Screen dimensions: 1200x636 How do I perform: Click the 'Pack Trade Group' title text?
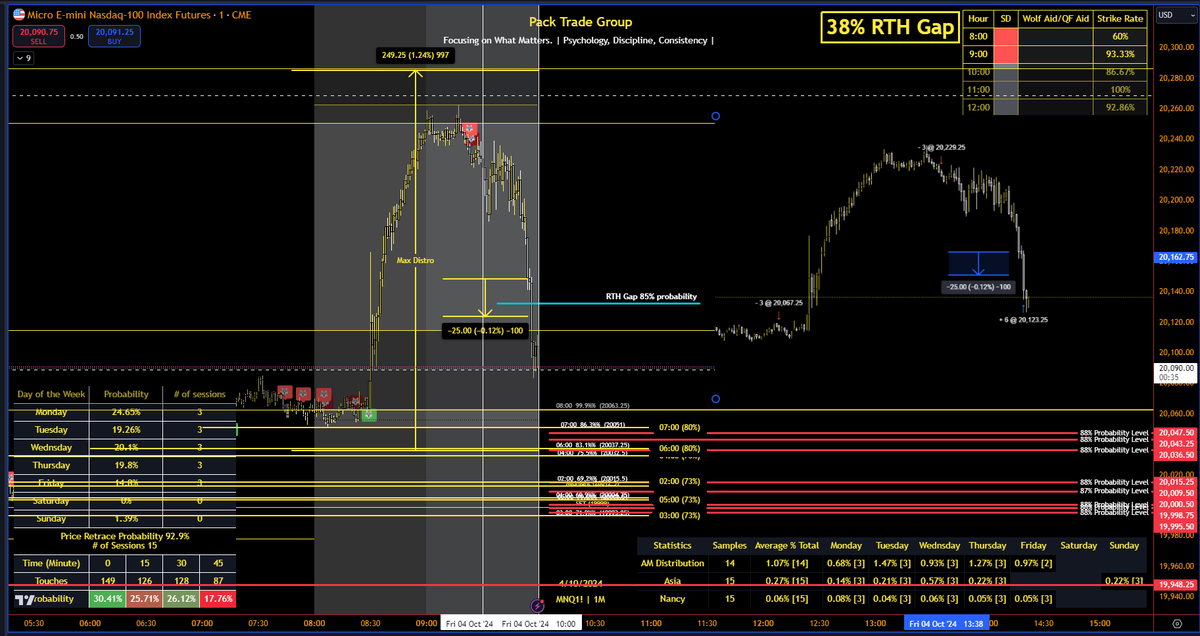point(580,22)
